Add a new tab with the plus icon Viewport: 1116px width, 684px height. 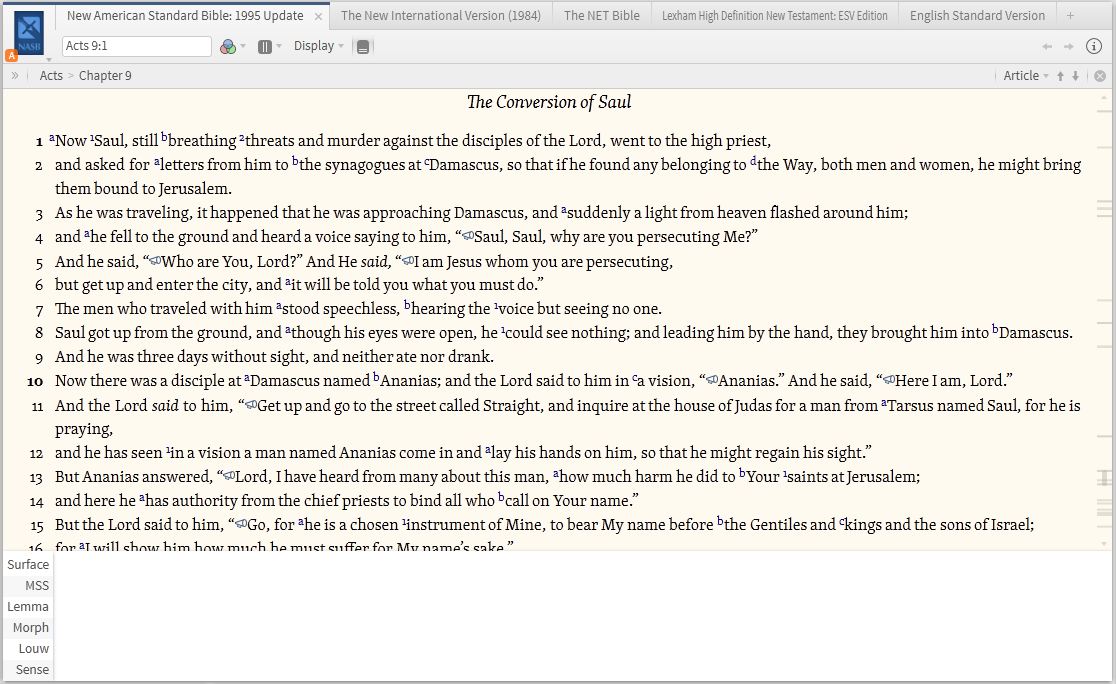click(x=1070, y=16)
